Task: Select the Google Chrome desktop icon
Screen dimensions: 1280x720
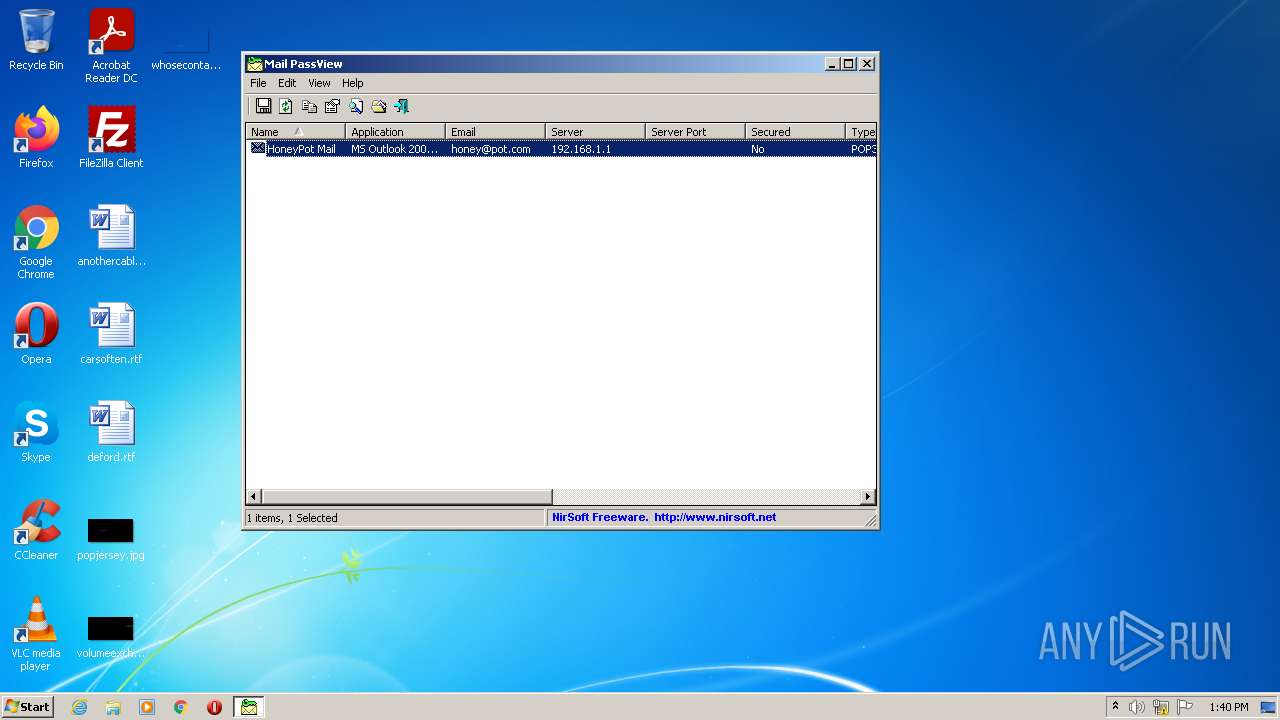Action: point(36,242)
